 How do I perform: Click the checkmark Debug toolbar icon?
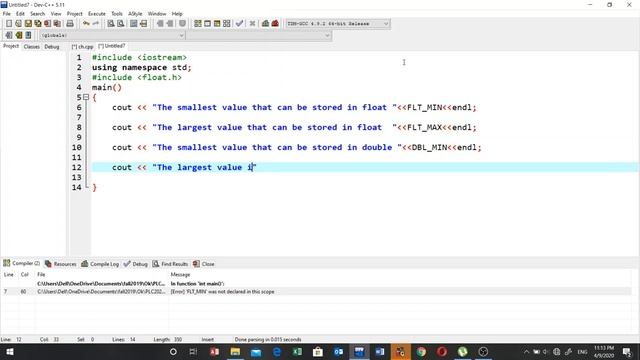(240, 24)
